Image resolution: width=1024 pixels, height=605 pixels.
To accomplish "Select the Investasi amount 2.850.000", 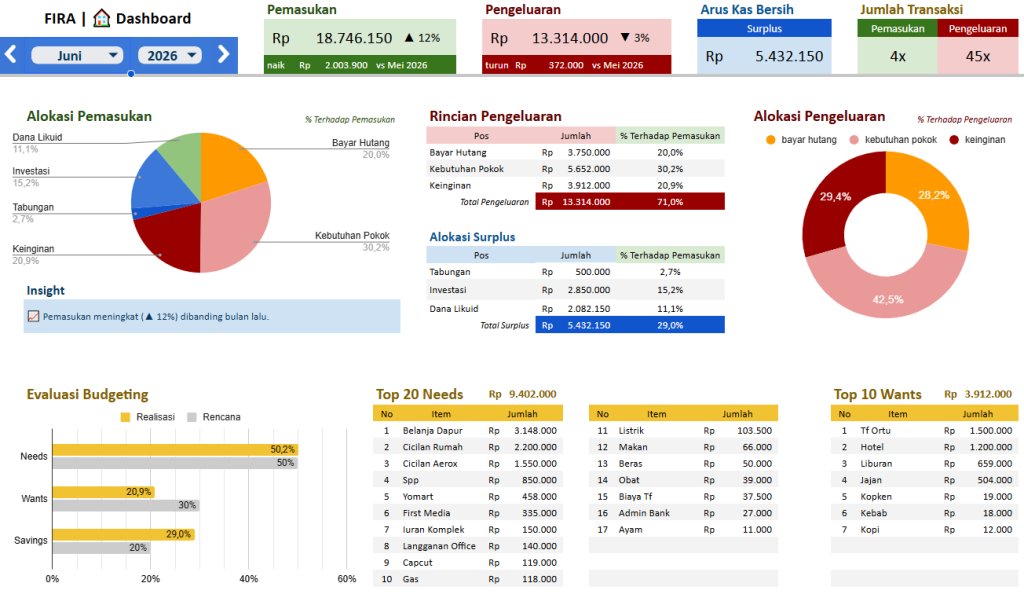I will click(x=588, y=289).
